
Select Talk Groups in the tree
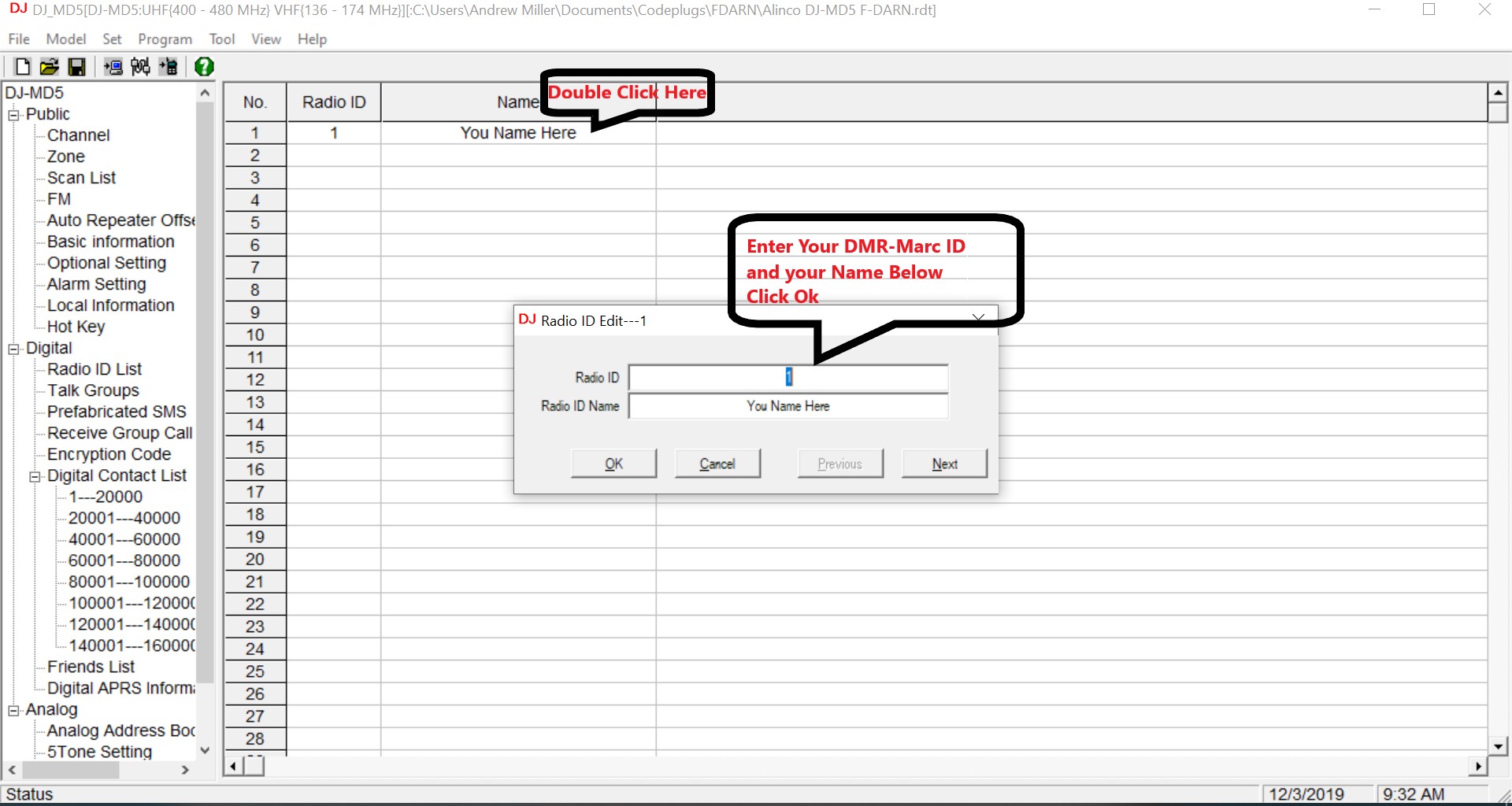coord(93,390)
